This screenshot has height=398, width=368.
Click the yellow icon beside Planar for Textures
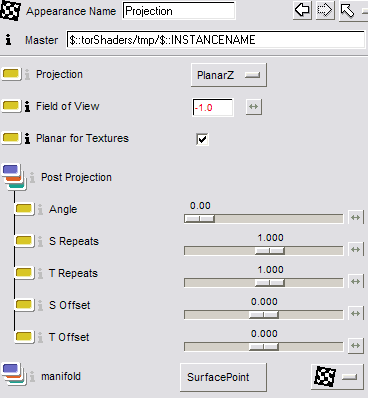(x=11, y=138)
